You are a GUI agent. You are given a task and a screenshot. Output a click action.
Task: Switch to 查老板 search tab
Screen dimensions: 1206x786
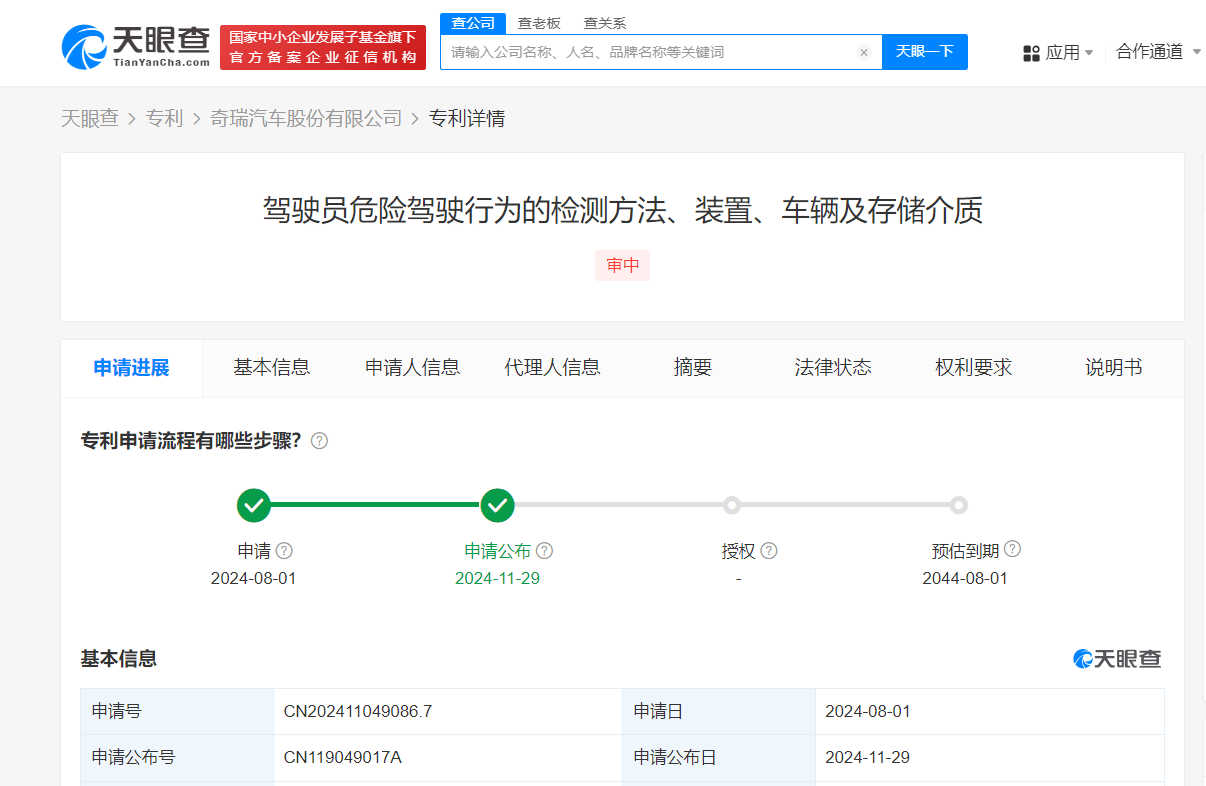539,23
